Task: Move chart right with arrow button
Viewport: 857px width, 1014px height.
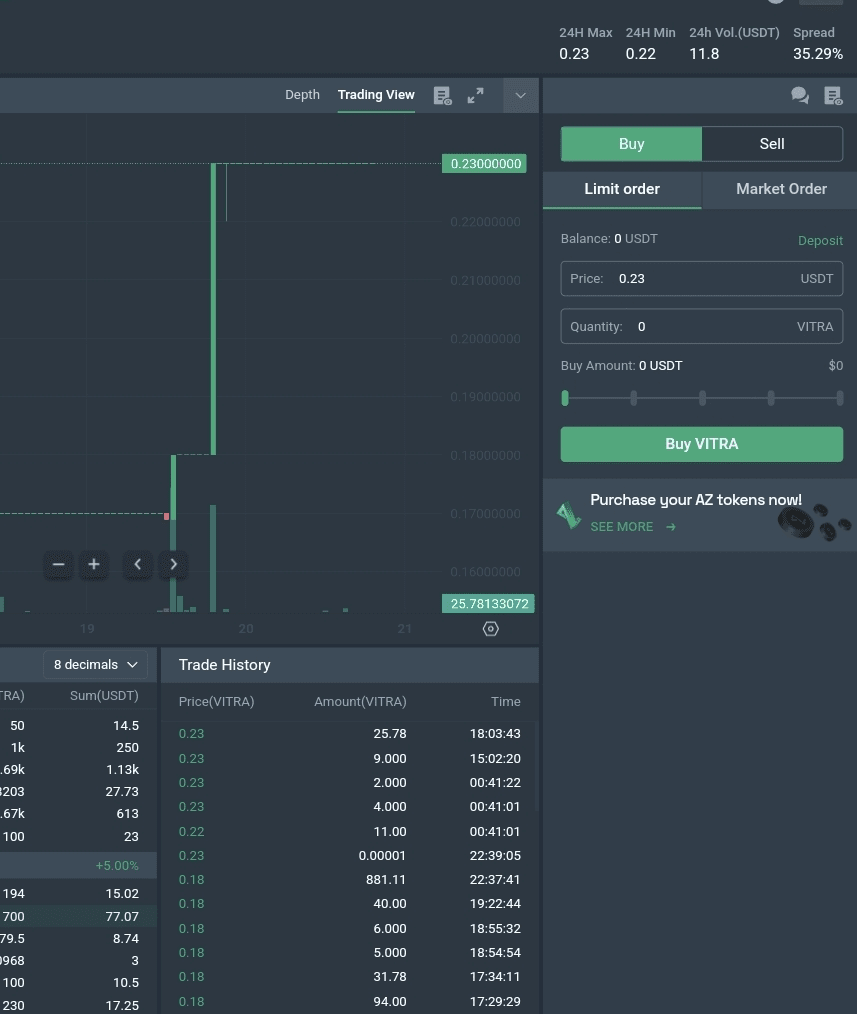Action: pyautogui.click(x=173, y=565)
